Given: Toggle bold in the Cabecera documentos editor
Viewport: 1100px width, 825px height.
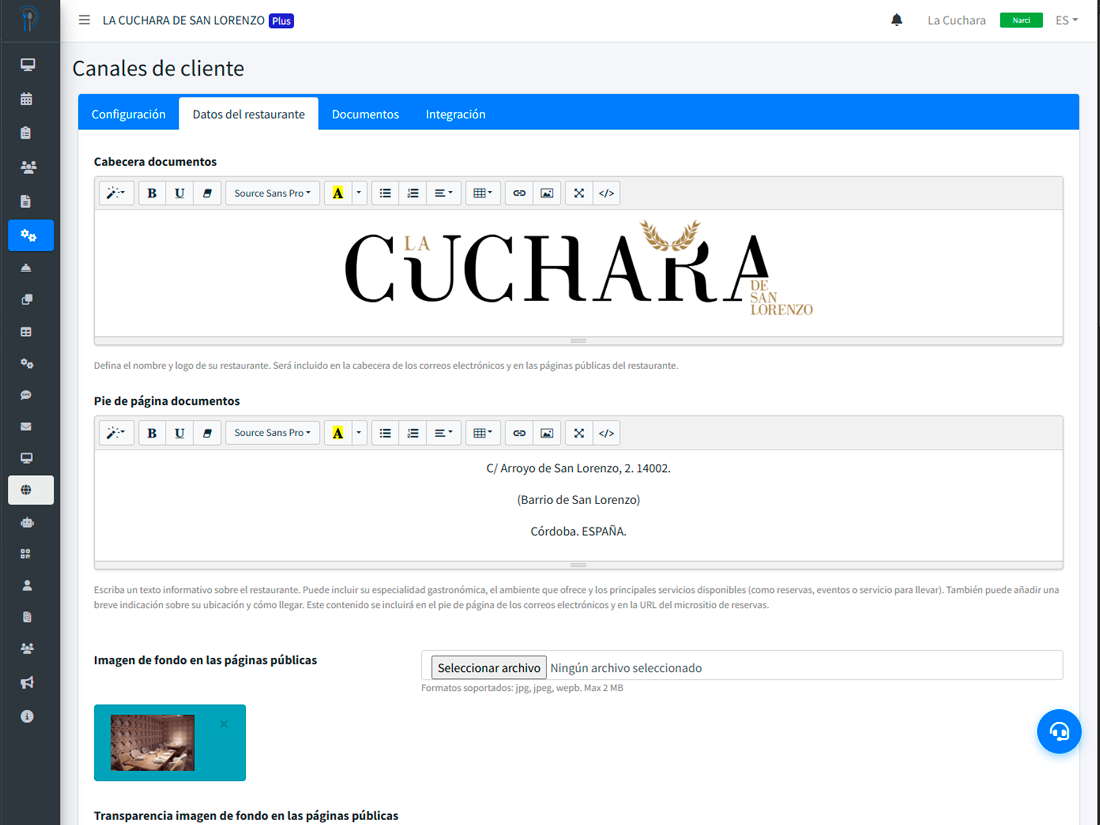Looking at the screenshot, I should pos(152,193).
